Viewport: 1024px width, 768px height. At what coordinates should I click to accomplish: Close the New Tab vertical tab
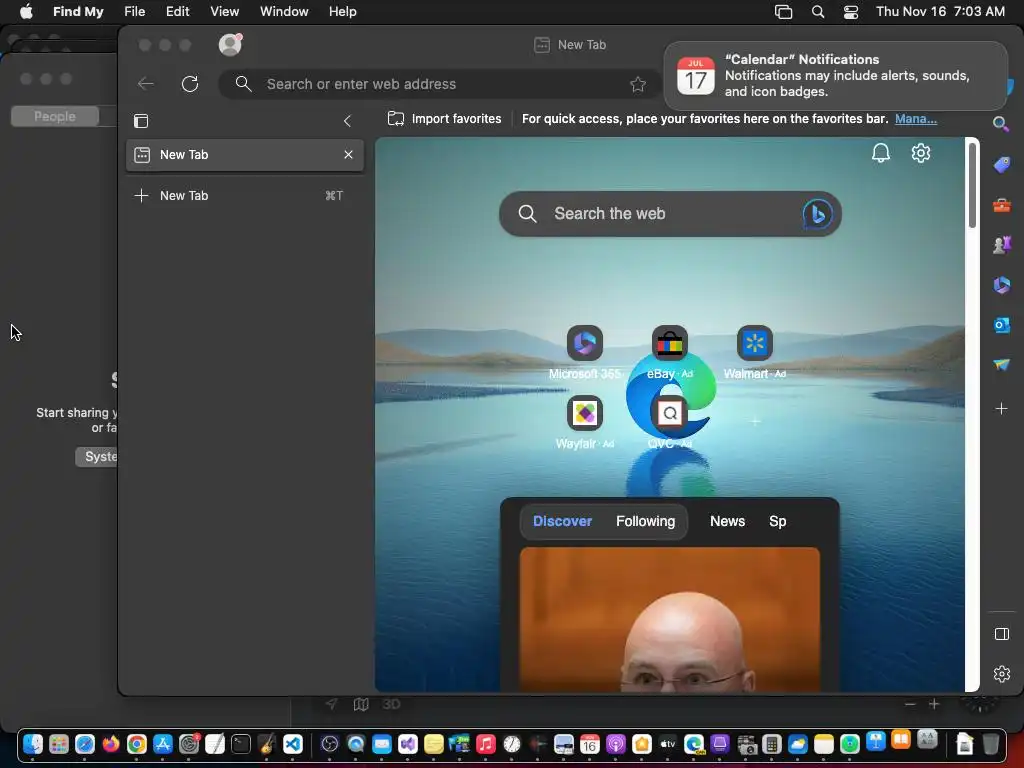[348, 155]
